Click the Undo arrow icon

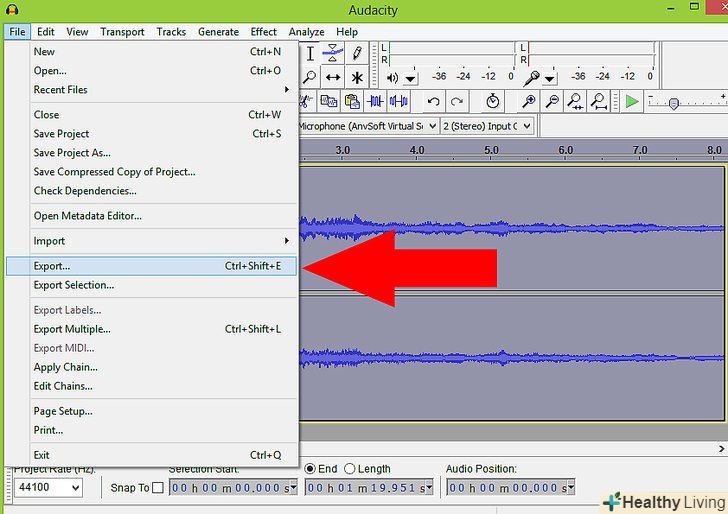(433, 101)
